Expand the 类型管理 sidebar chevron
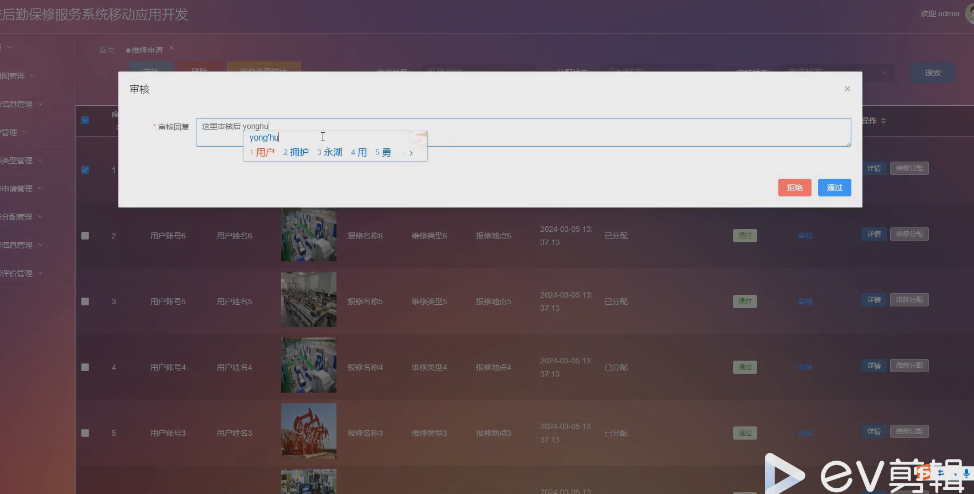This screenshot has height=494, width=974. 40,160
